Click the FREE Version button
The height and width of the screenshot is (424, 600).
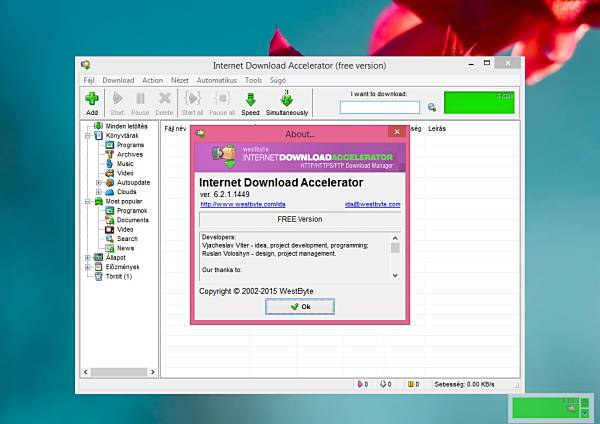(300, 219)
